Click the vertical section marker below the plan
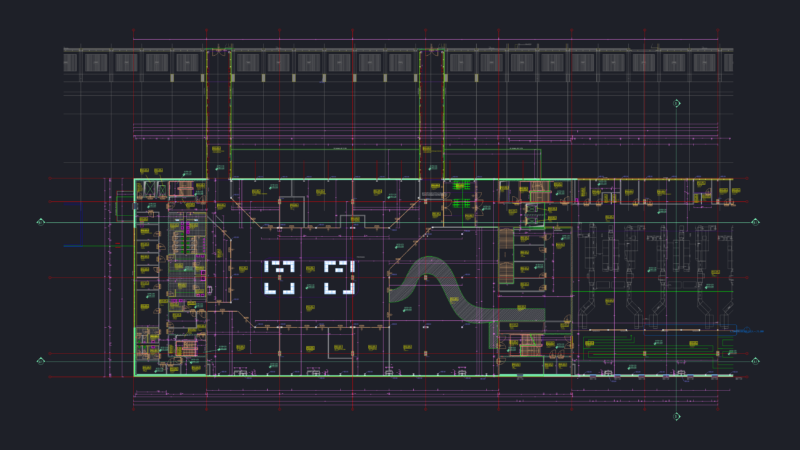This screenshot has height=450, width=800. click(677, 416)
